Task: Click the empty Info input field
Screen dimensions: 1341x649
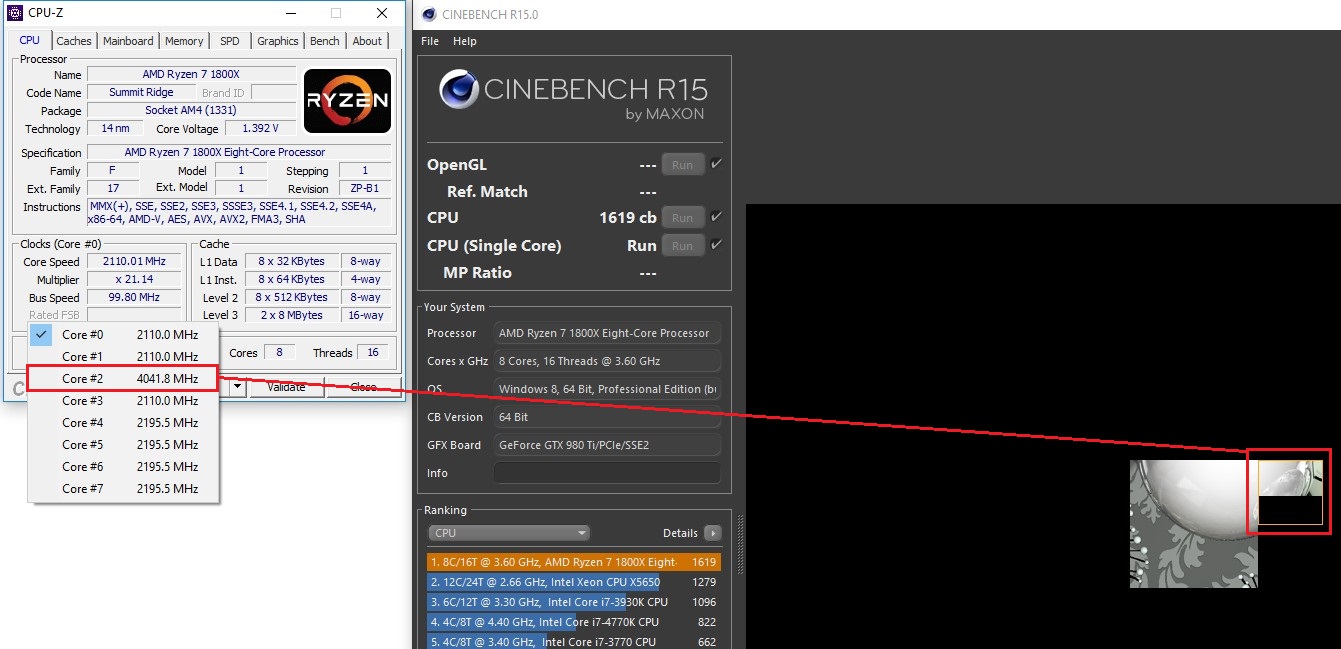Action: coord(606,473)
